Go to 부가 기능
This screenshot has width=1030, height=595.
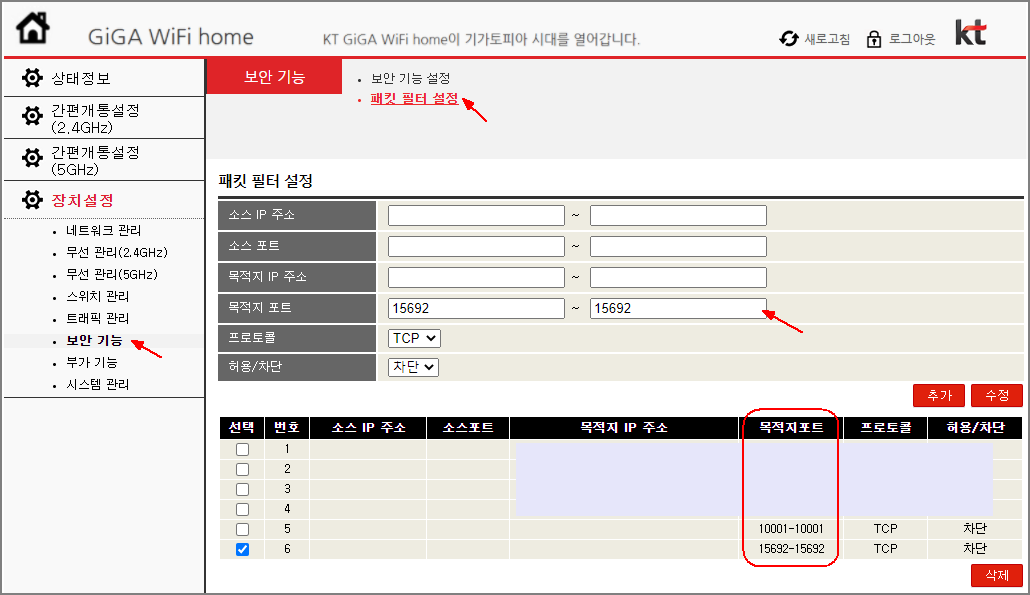(91, 362)
